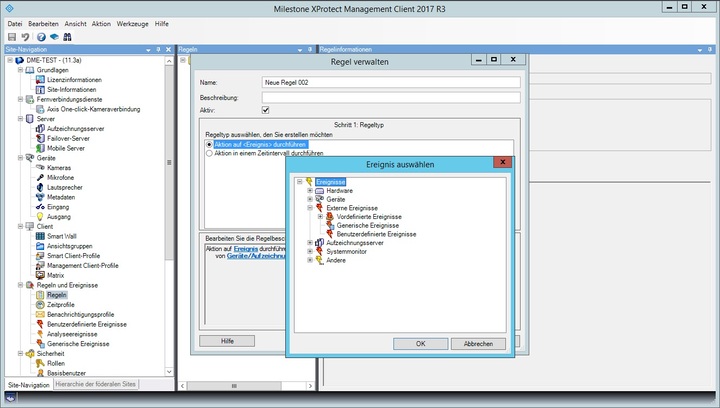Click the Beschreibung input field

(389, 97)
